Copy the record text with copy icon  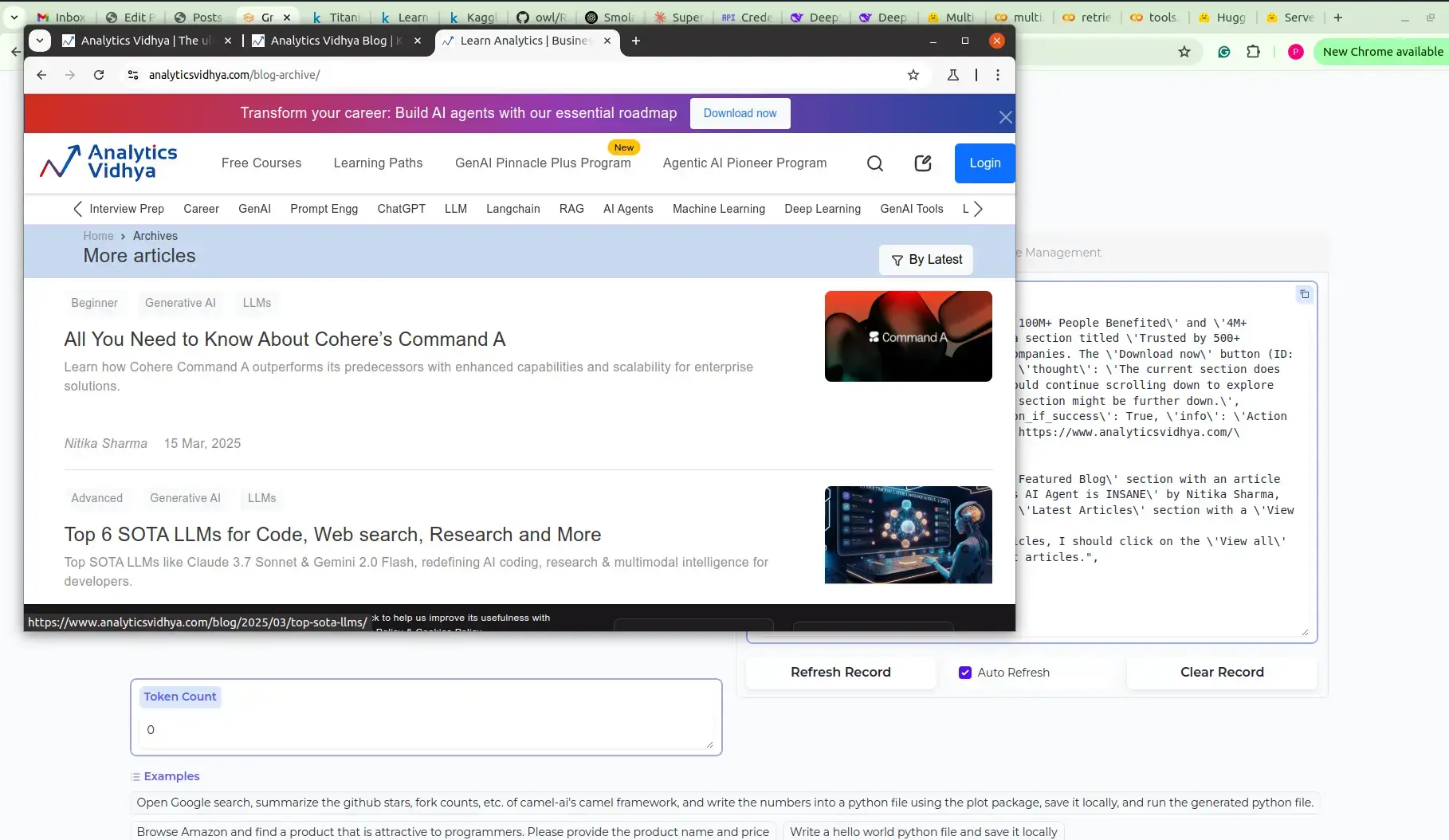pos(1304,294)
